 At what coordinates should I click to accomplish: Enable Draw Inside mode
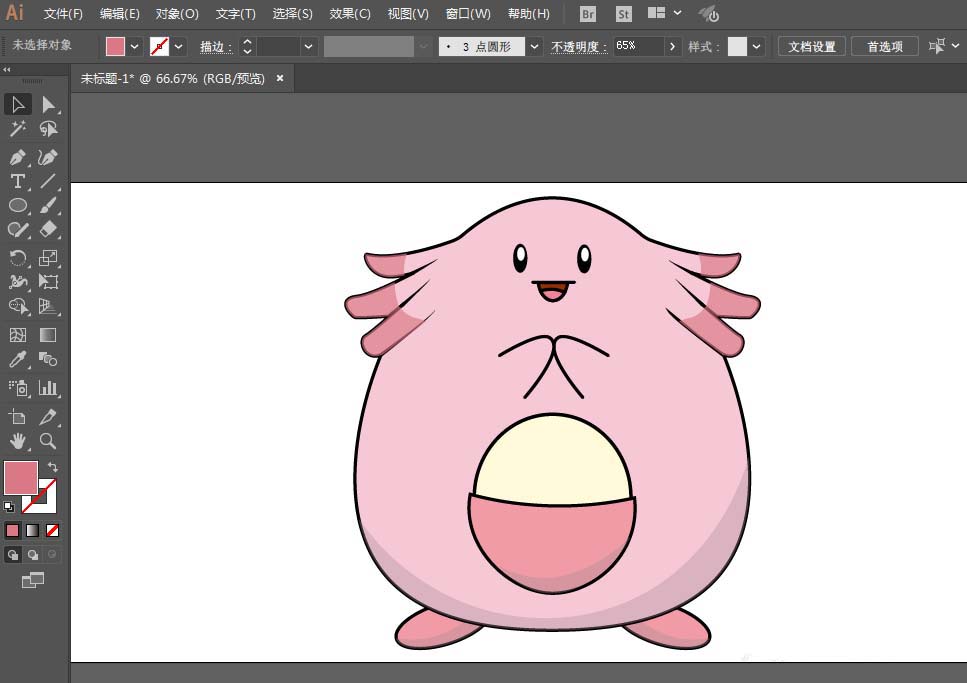[52, 555]
